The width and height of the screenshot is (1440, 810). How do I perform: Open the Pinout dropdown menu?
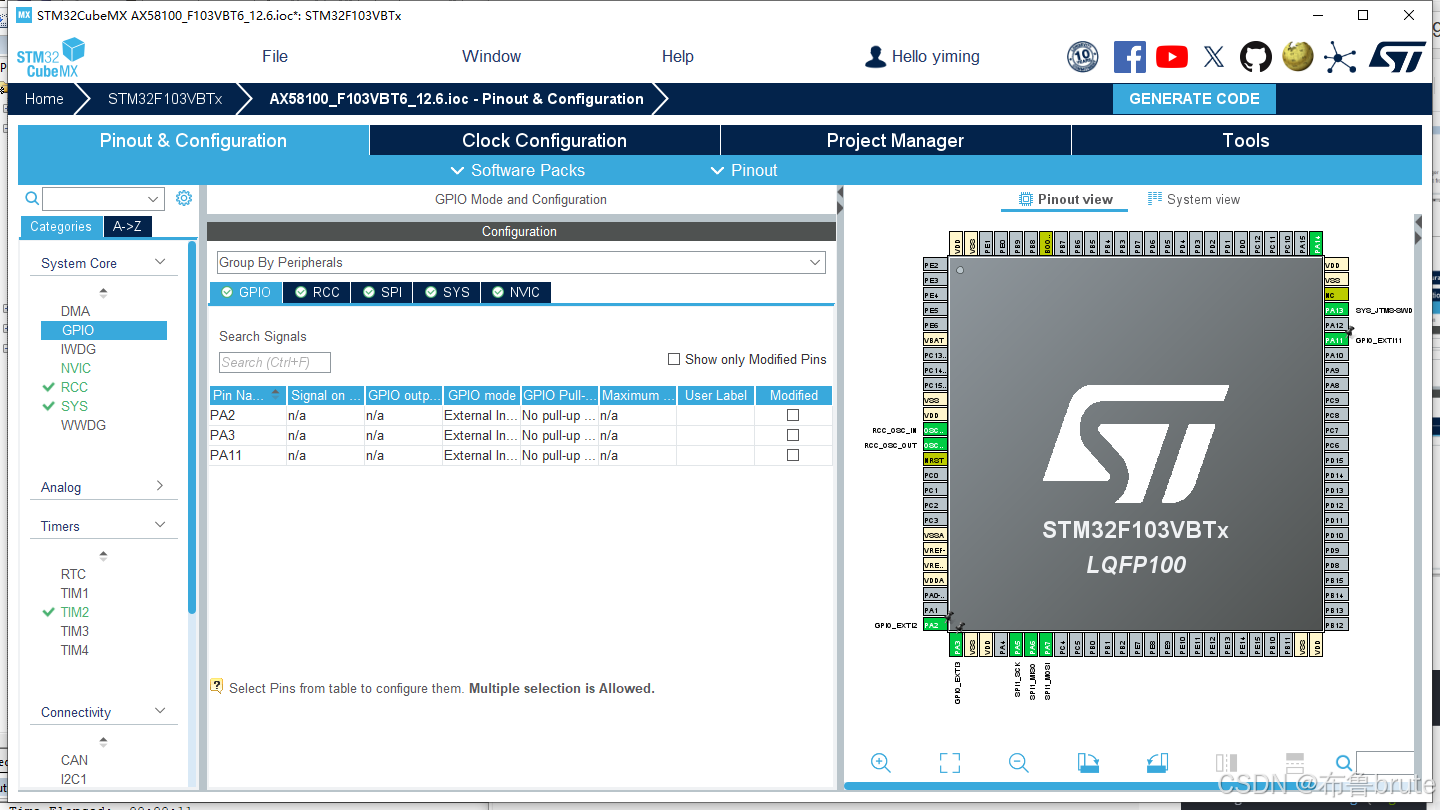click(744, 170)
